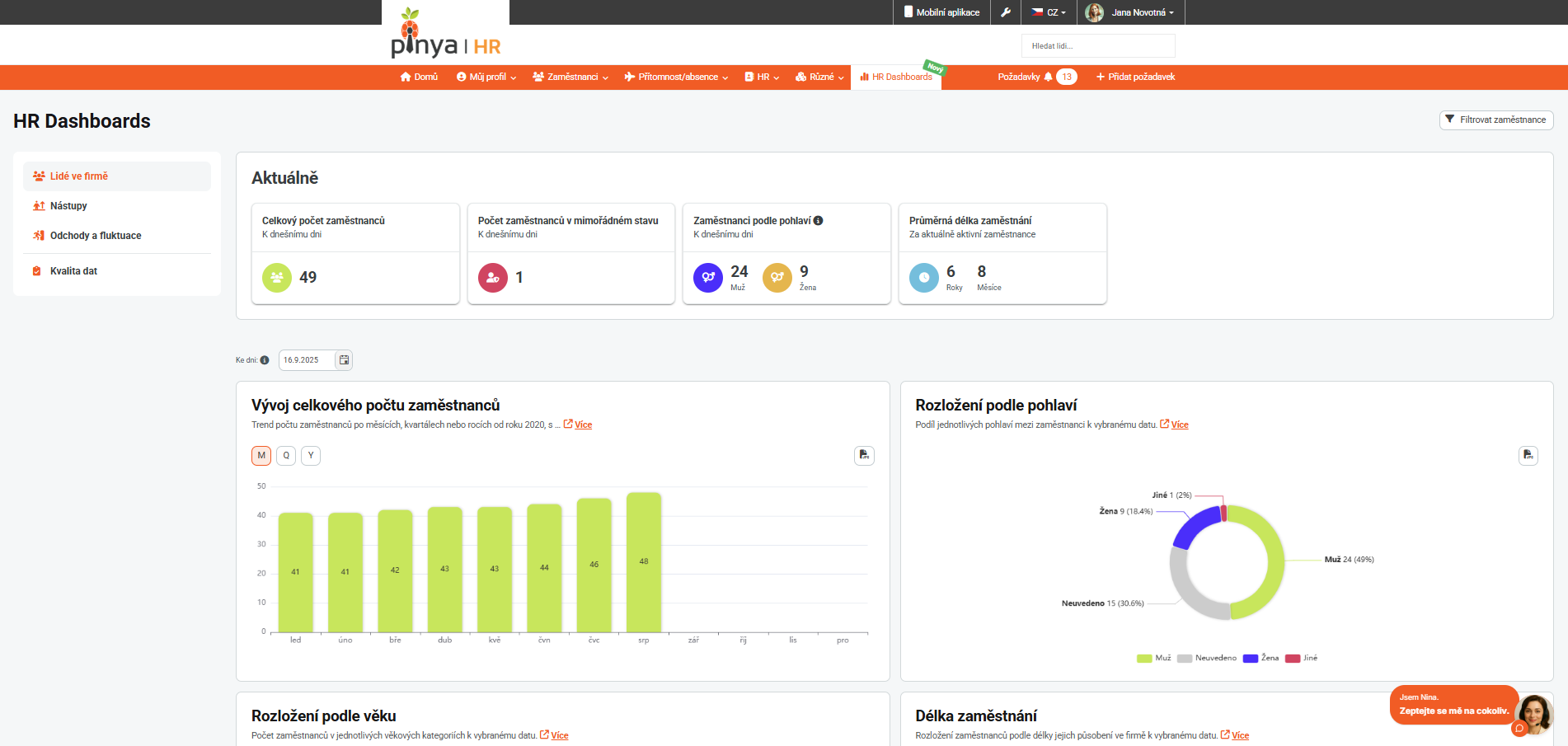This screenshot has width=1568, height=746.
Task: Switch chart to monthly view M
Action: point(261,456)
